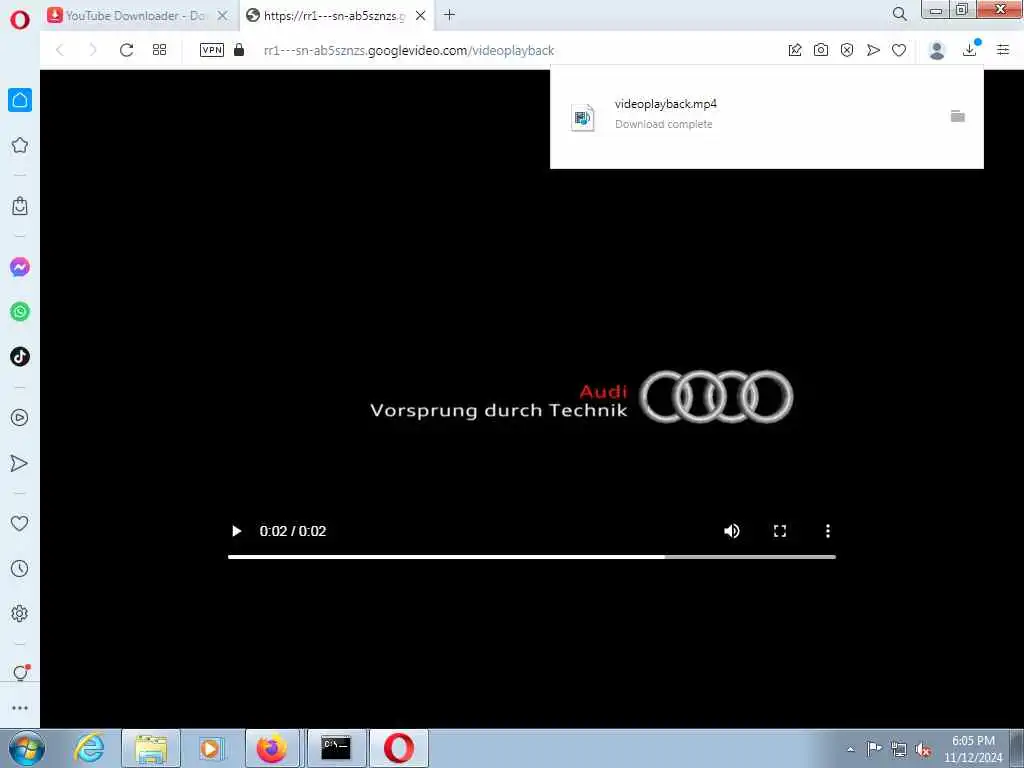Open My Flow from address bar
The width and height of the screenshot is (1024, 768).
pyautogui.click(x=873, y=50)
